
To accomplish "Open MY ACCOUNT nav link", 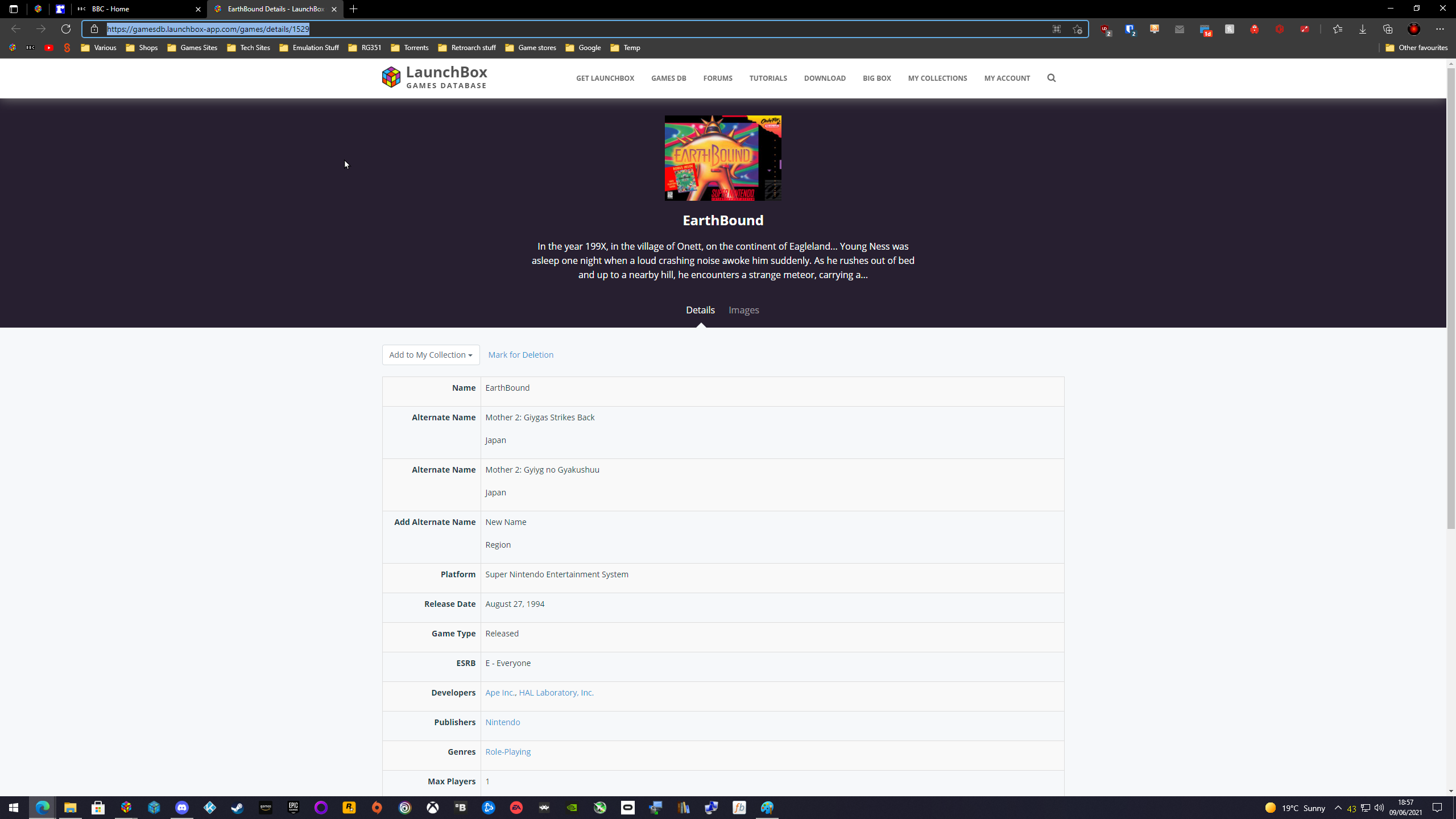I will [1007, 78].
